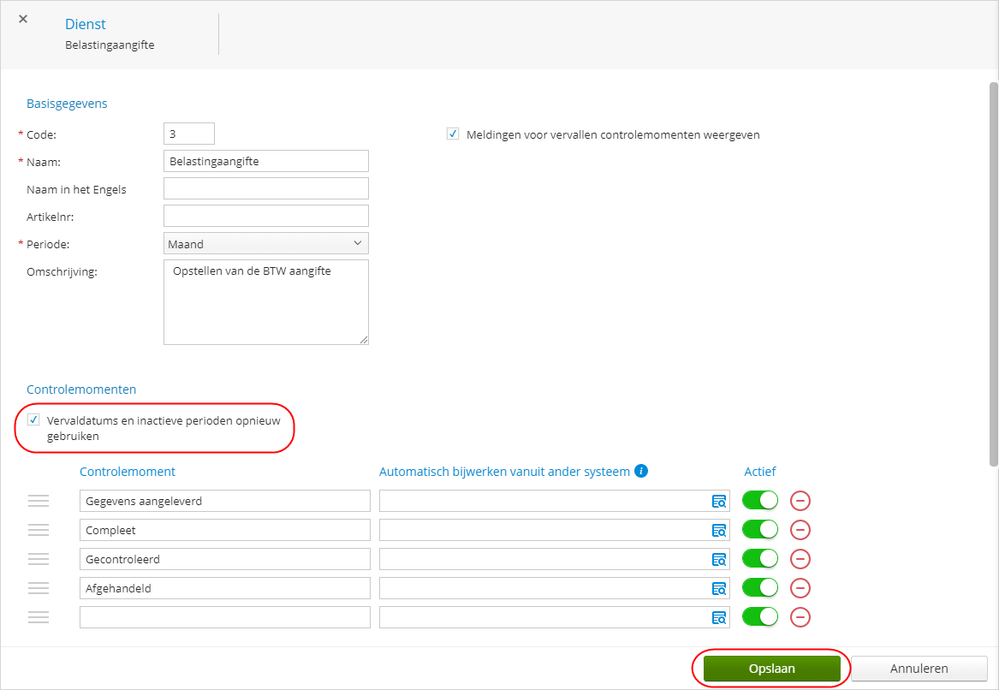Click the Controlemomenten section heading

point(81,389)
